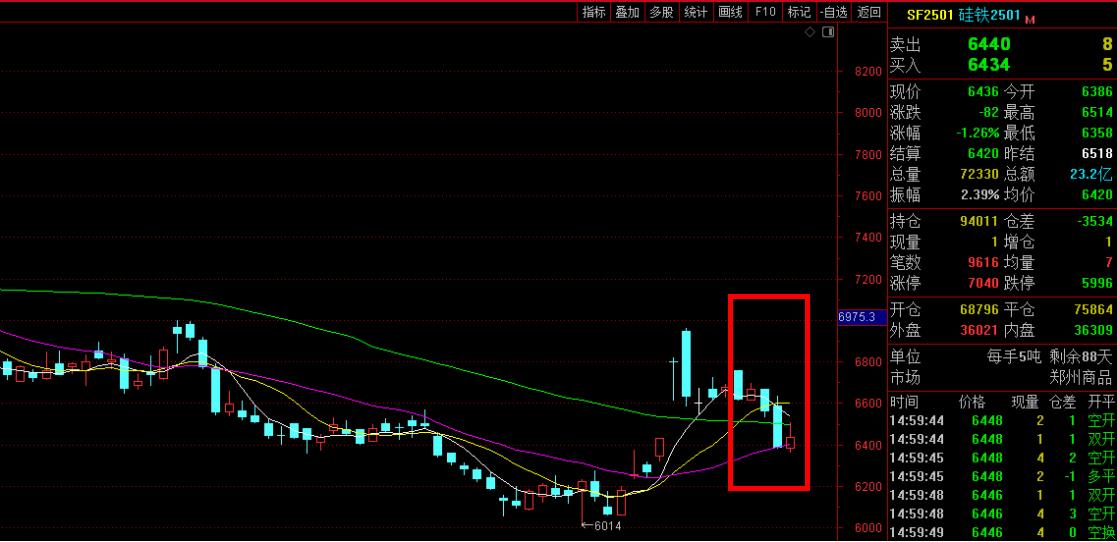Switch to 多股 multi-stock view
The image size is (1117, 542).
tap(661, 12)
